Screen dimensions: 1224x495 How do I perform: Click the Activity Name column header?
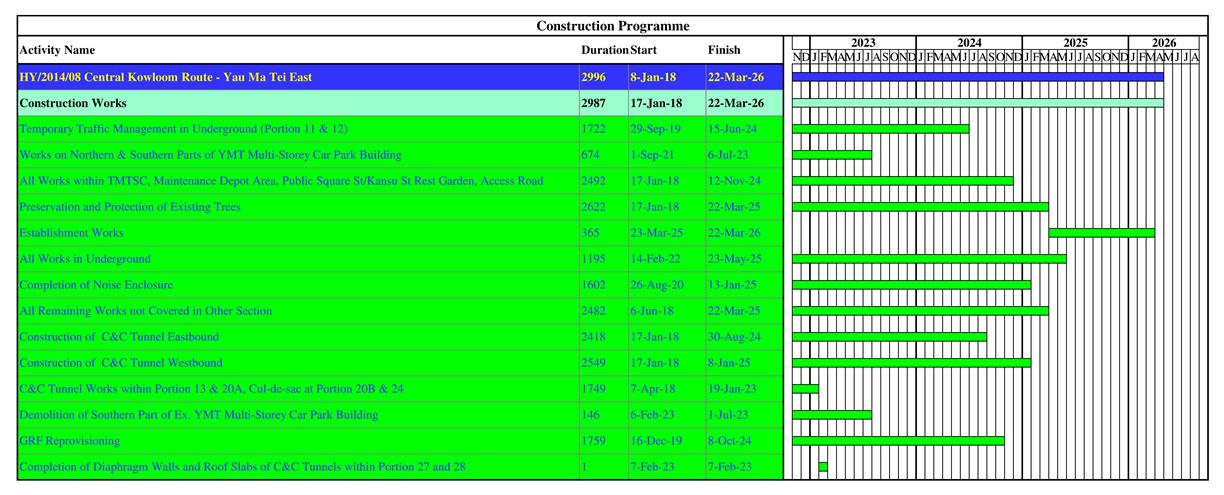tap(58, 50)
